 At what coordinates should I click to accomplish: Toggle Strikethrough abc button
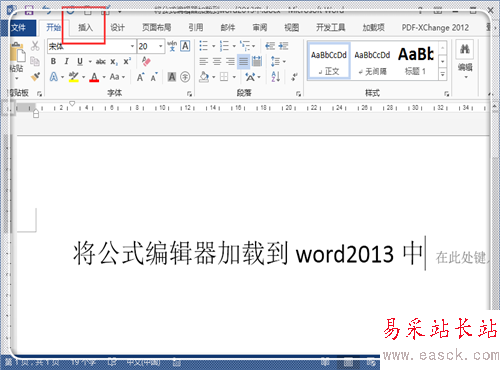(101, 62)
